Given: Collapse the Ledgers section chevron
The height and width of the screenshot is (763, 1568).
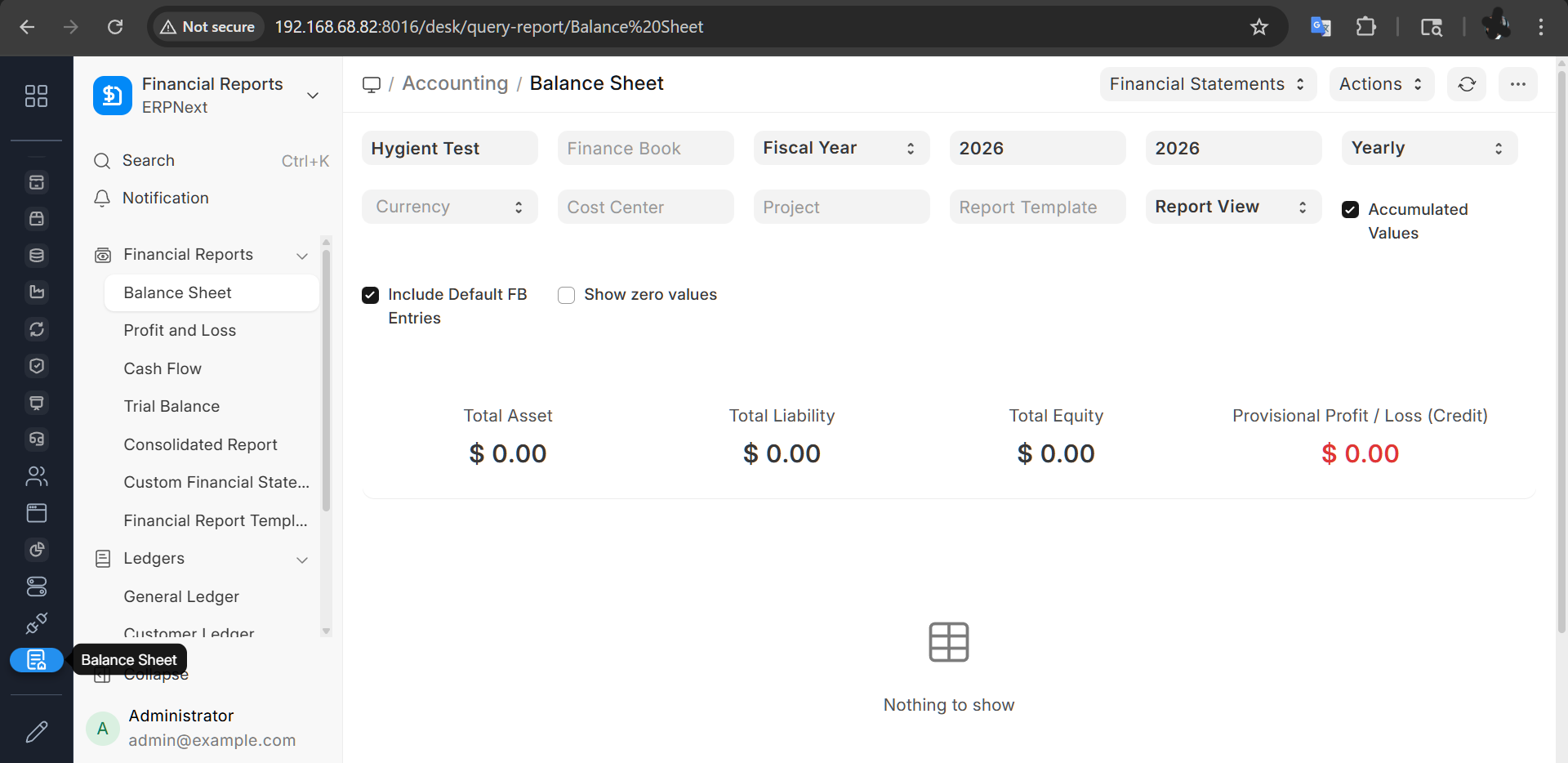Looking at the screenshot, I should [302, 560].
